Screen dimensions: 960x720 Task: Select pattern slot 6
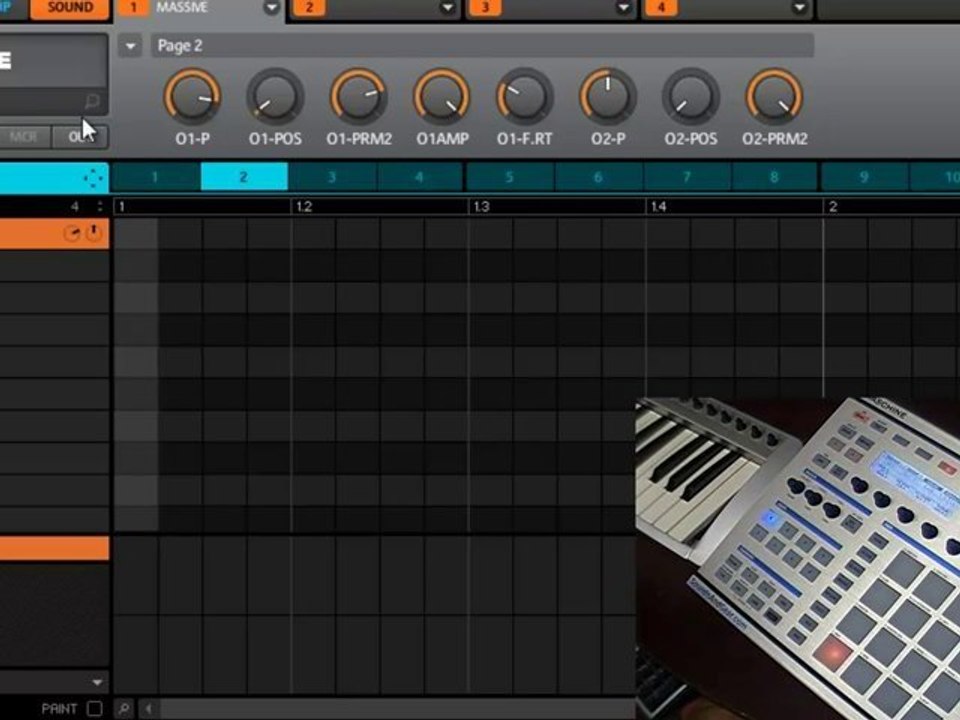598,178
